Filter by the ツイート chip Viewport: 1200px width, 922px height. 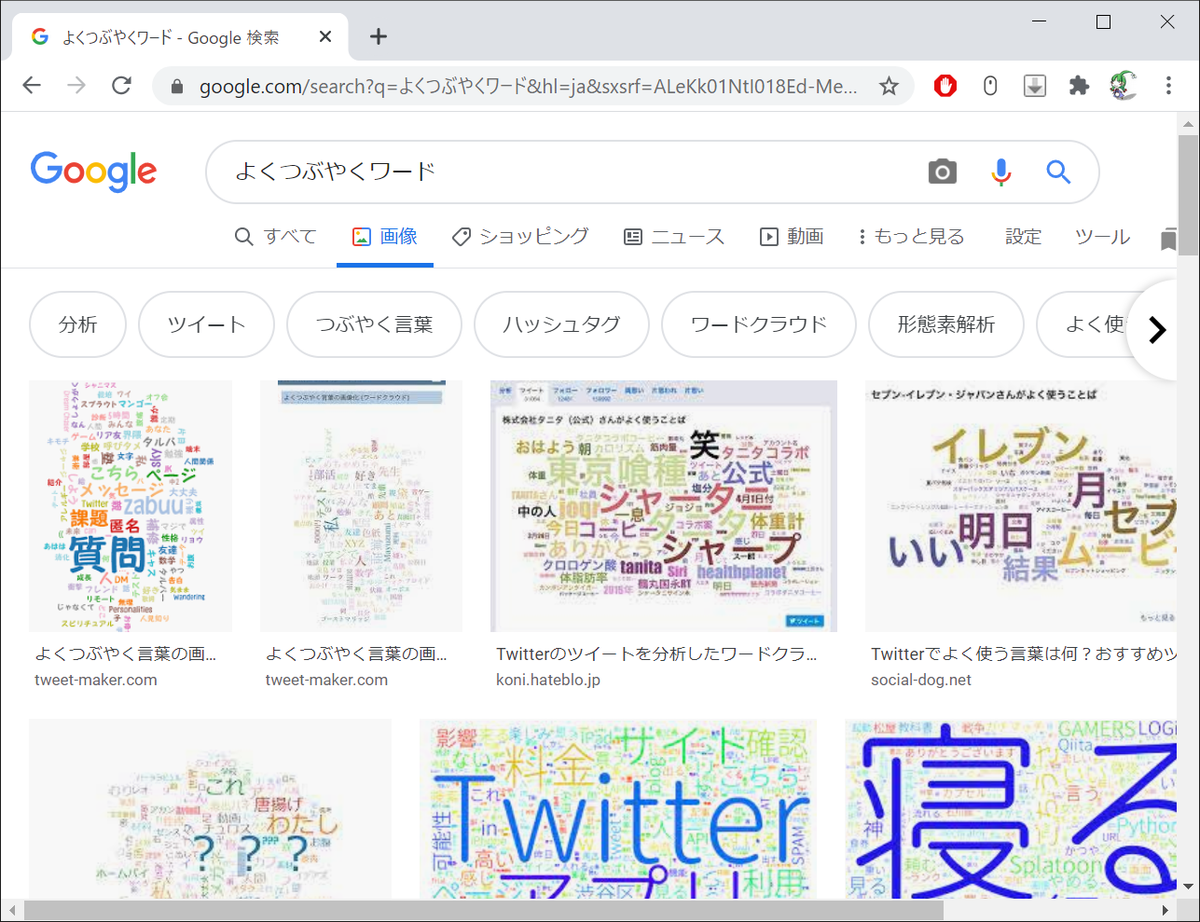pyautogui.click(x=206, y=324)
